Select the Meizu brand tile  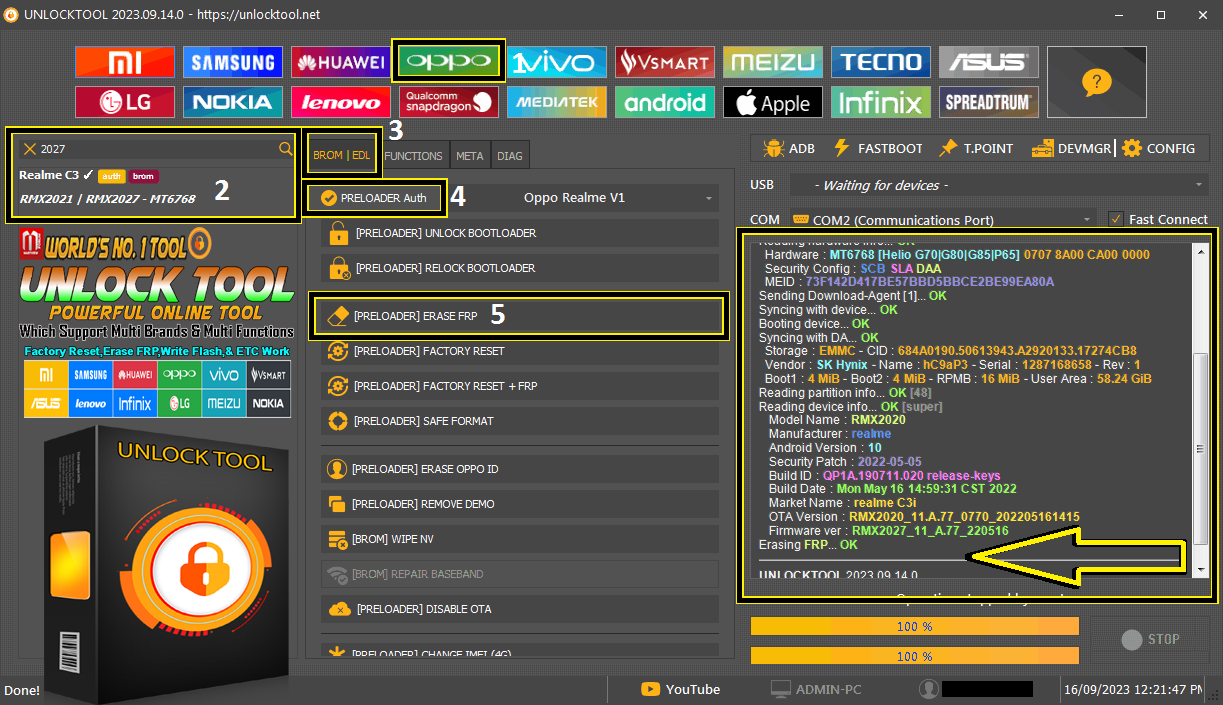click(773, 62)
